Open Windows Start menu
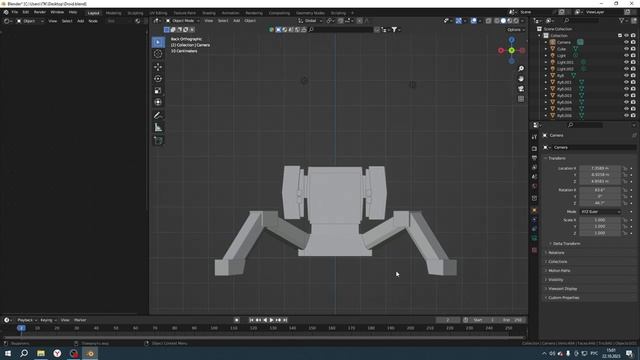 (x=7, y=353)
